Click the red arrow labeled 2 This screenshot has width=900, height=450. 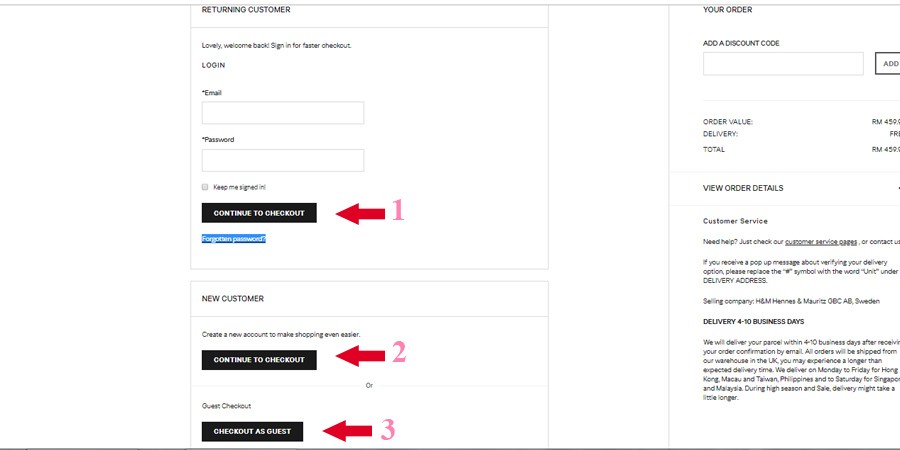[360, 354]
